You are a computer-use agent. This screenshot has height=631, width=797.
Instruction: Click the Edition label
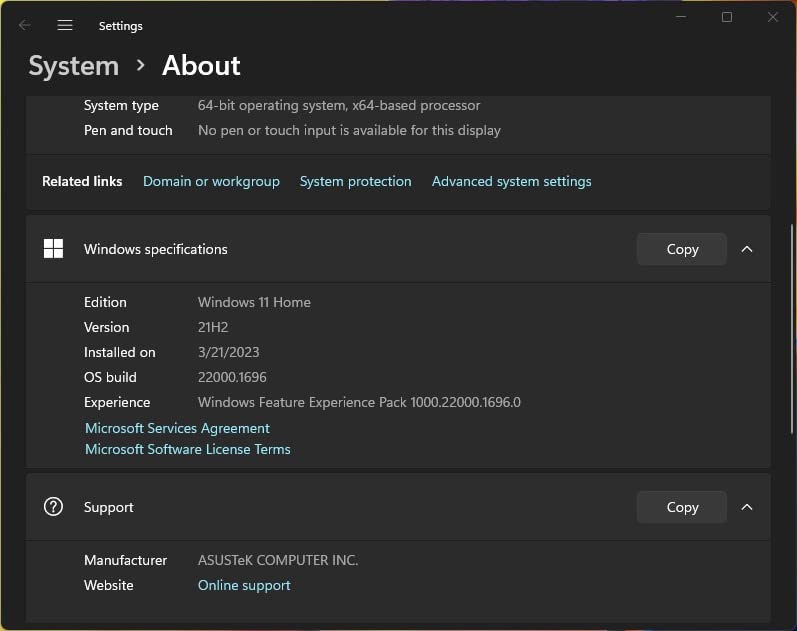click(x=105, y=302)
